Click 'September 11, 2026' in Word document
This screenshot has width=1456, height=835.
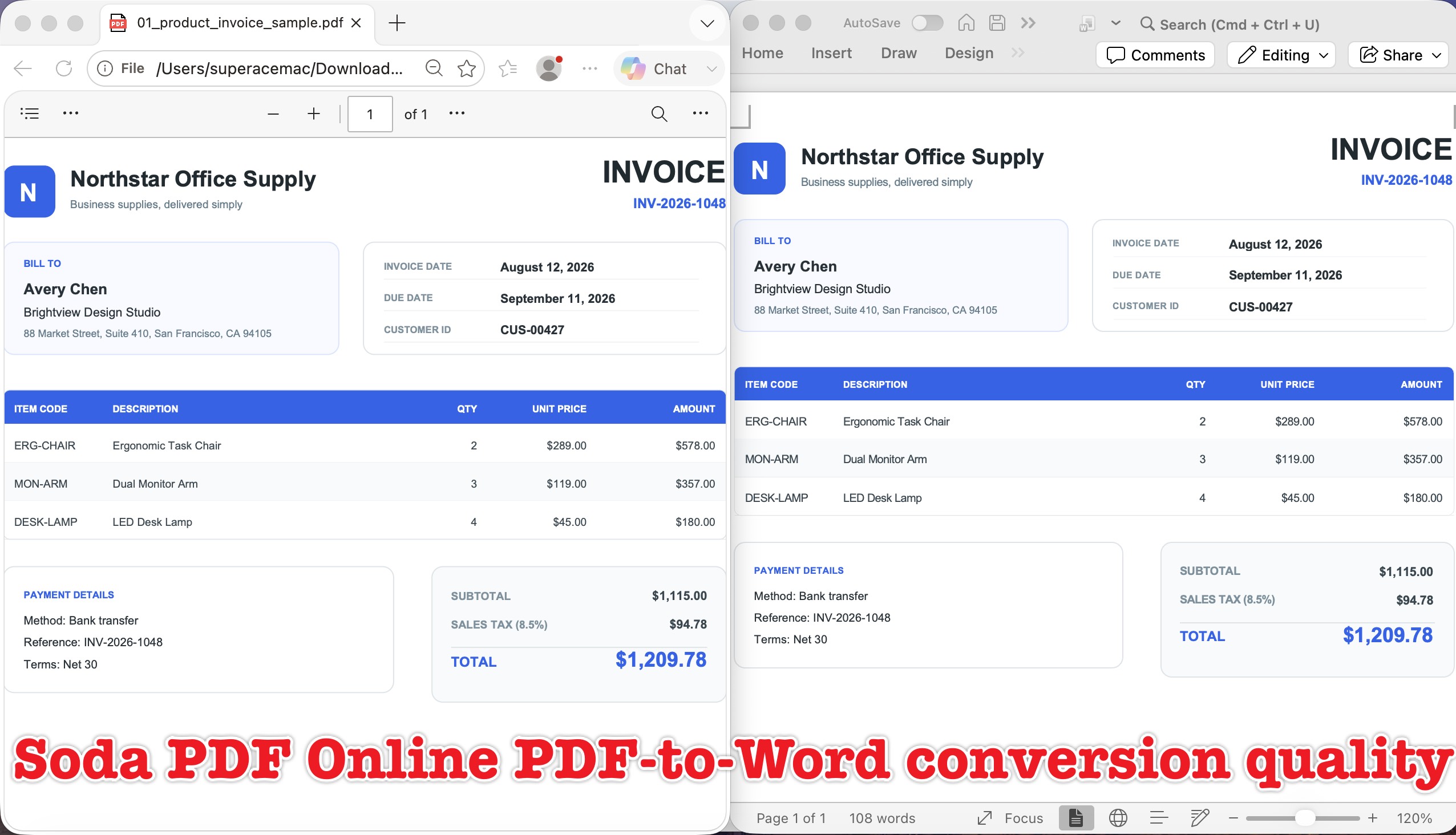point(1285,275)
